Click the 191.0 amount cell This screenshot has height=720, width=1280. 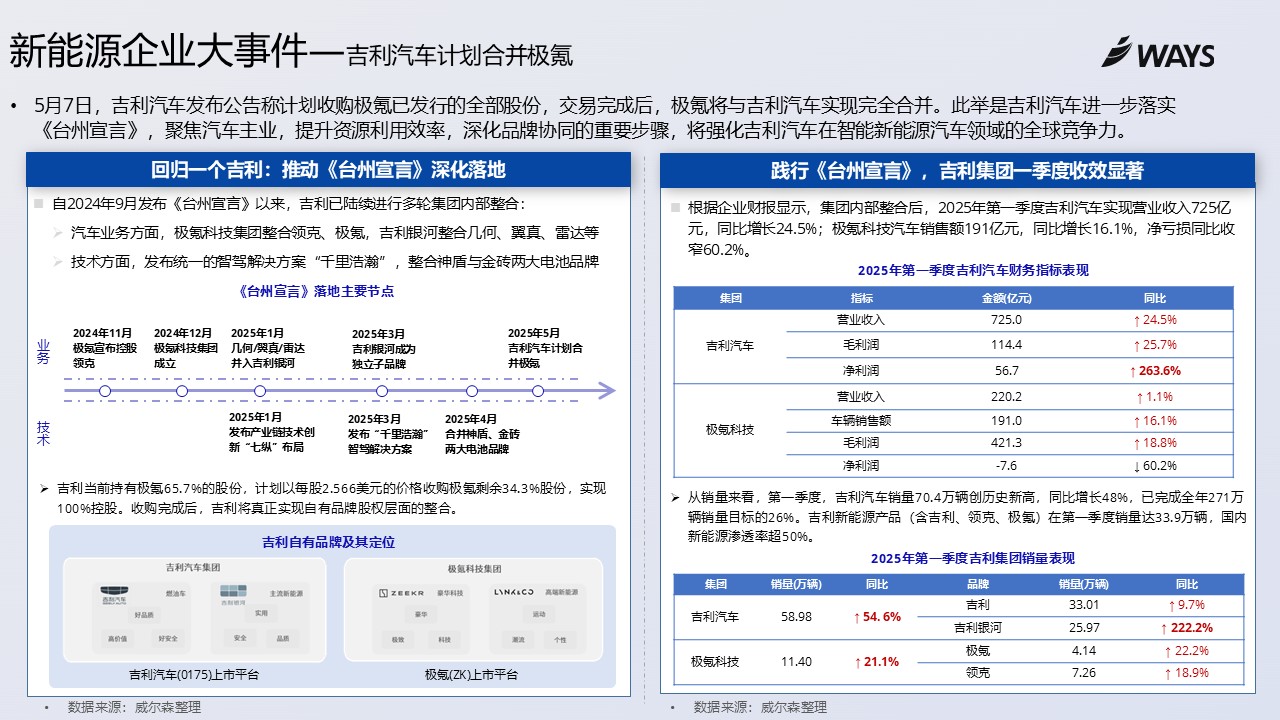click(1006, 421)
